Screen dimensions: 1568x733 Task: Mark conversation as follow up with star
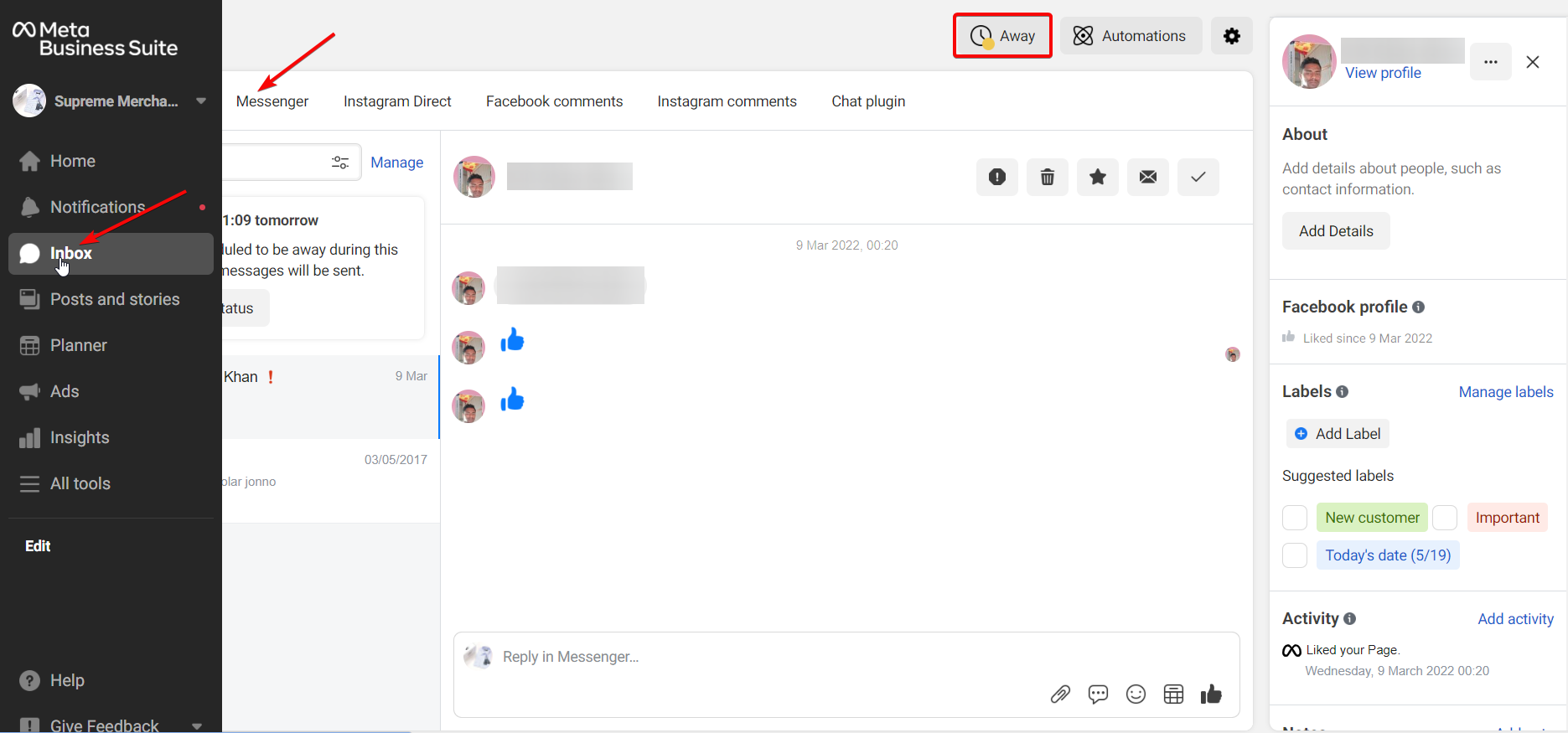point(1097,177)
